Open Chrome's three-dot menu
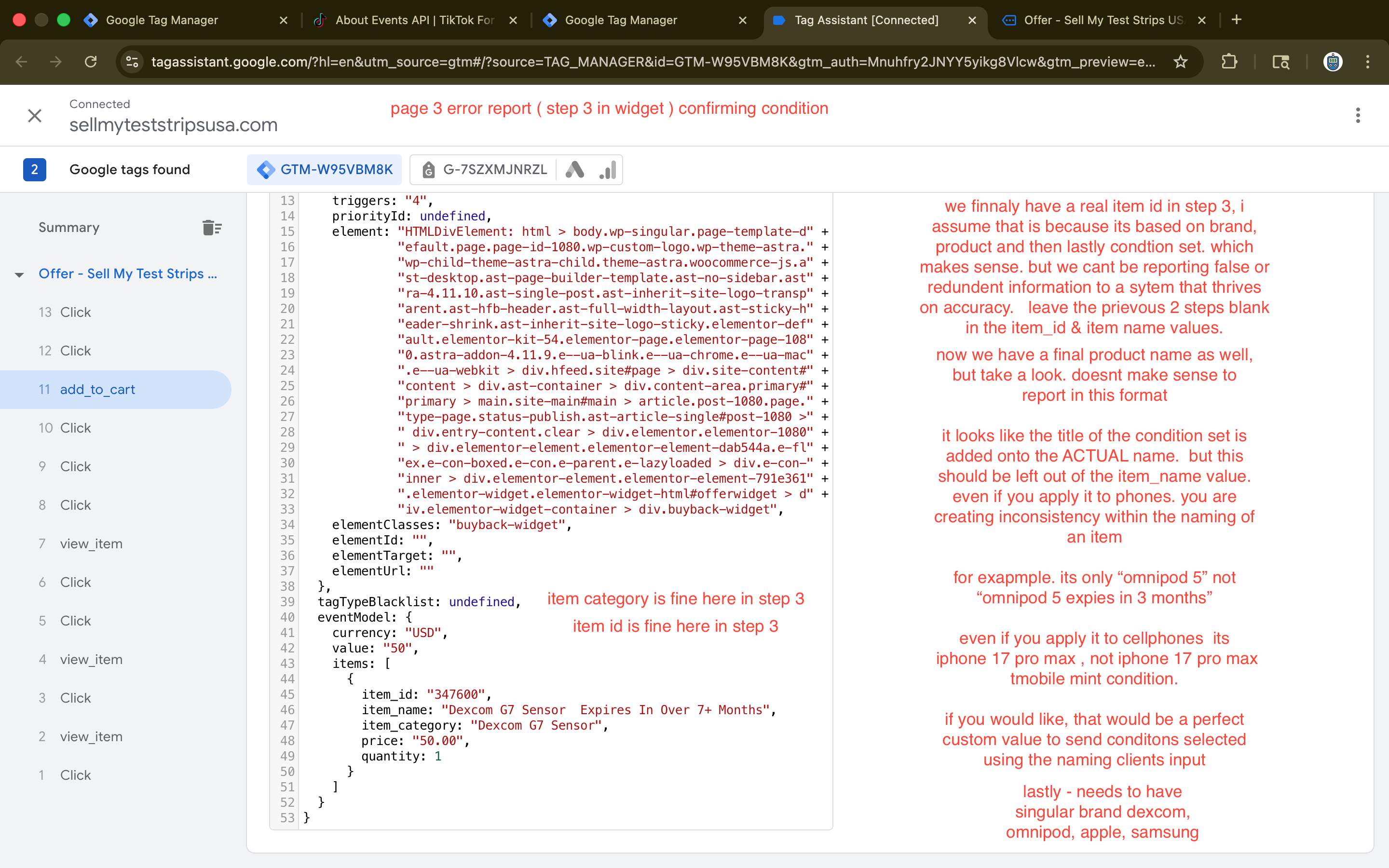This screenshot has width=1389, height=868. pyautogui.click(x=1368, y=61)
